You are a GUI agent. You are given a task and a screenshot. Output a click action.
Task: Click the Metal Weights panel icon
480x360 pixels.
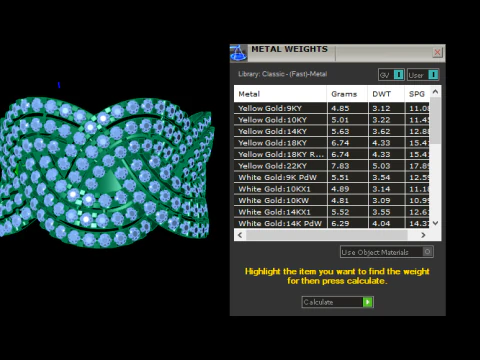tap(238, 53)
